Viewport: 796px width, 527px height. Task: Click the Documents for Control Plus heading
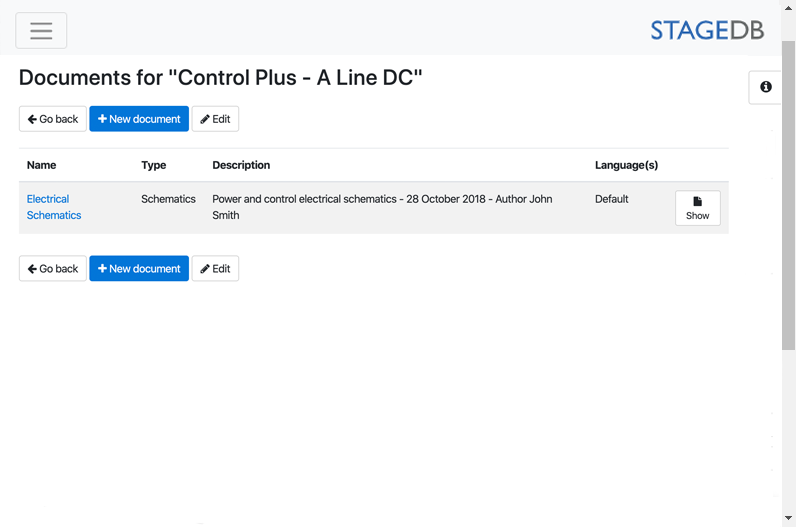tap(220, 78)
